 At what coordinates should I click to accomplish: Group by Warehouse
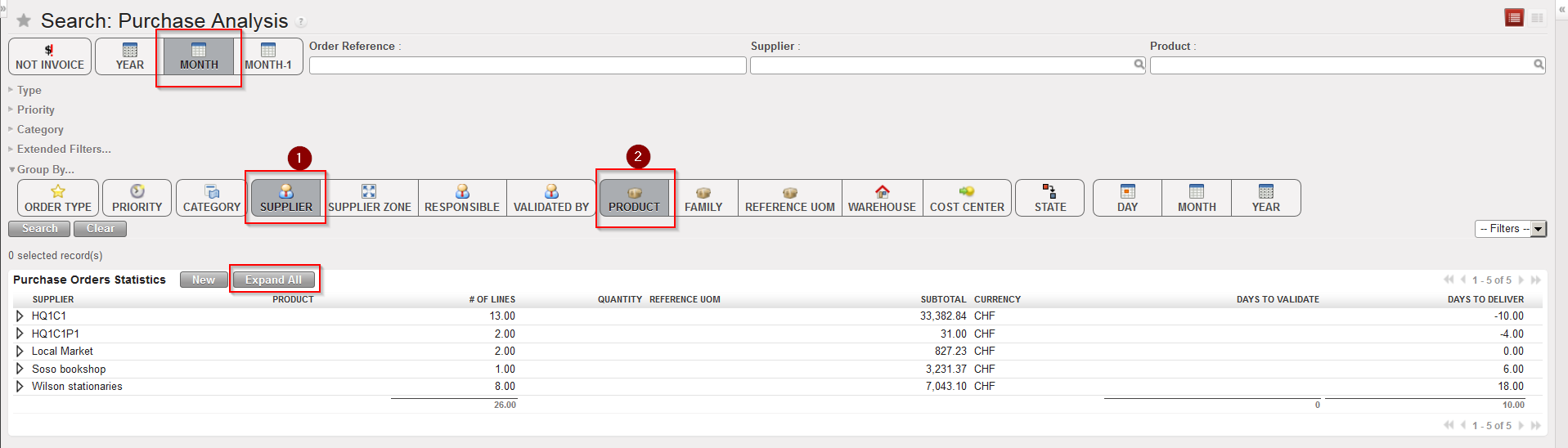point(882,199)
